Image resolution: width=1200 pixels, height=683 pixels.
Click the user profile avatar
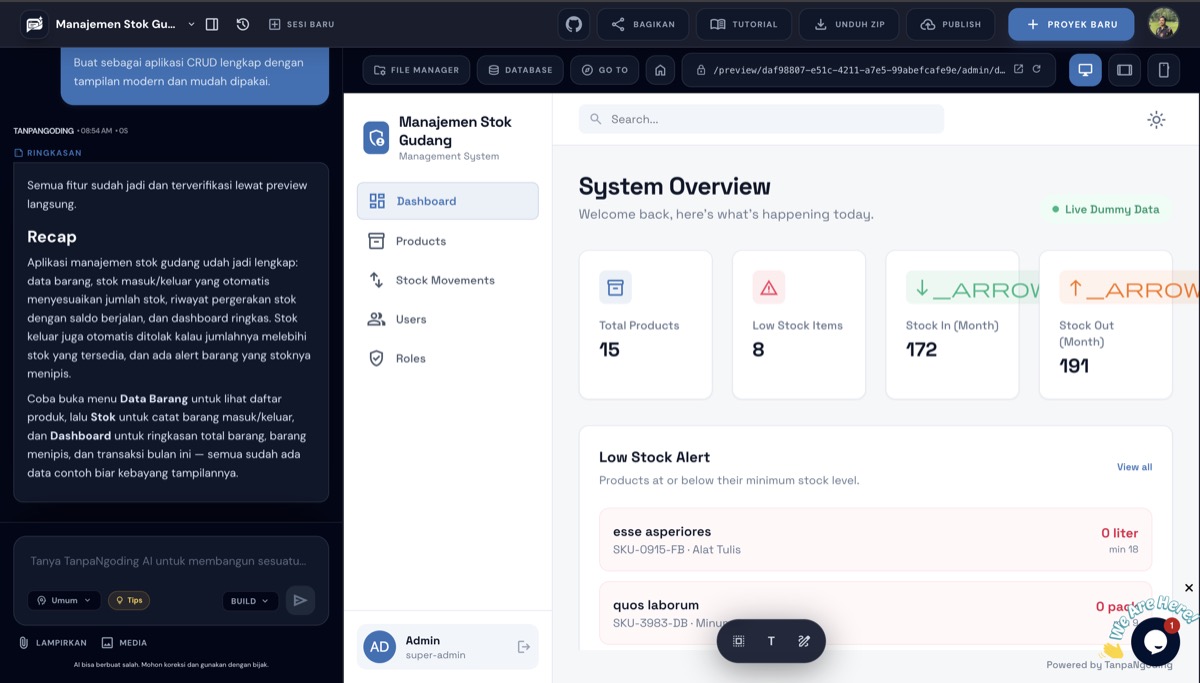click(x=1163, y=24)
